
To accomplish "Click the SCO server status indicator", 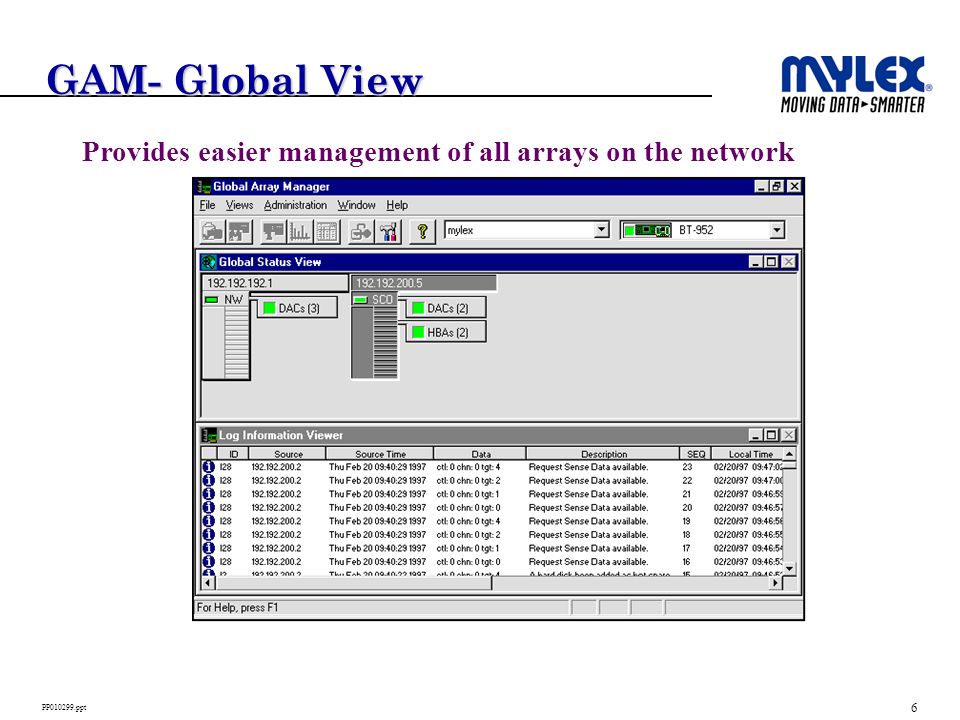I will tap(360, 299).
